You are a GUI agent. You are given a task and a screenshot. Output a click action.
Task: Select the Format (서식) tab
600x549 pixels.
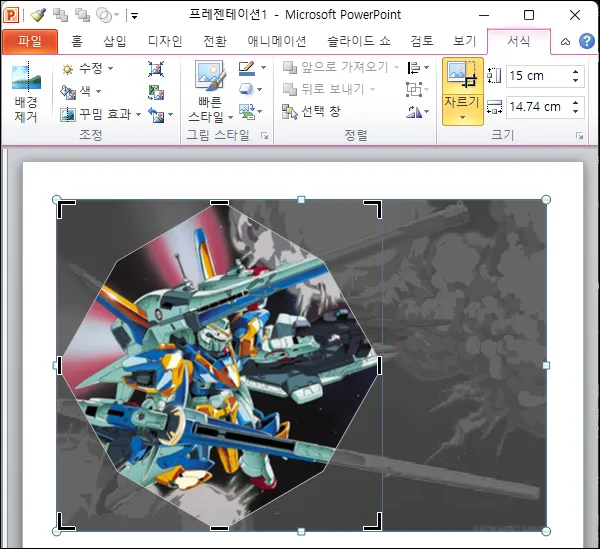tap(519, 41)
